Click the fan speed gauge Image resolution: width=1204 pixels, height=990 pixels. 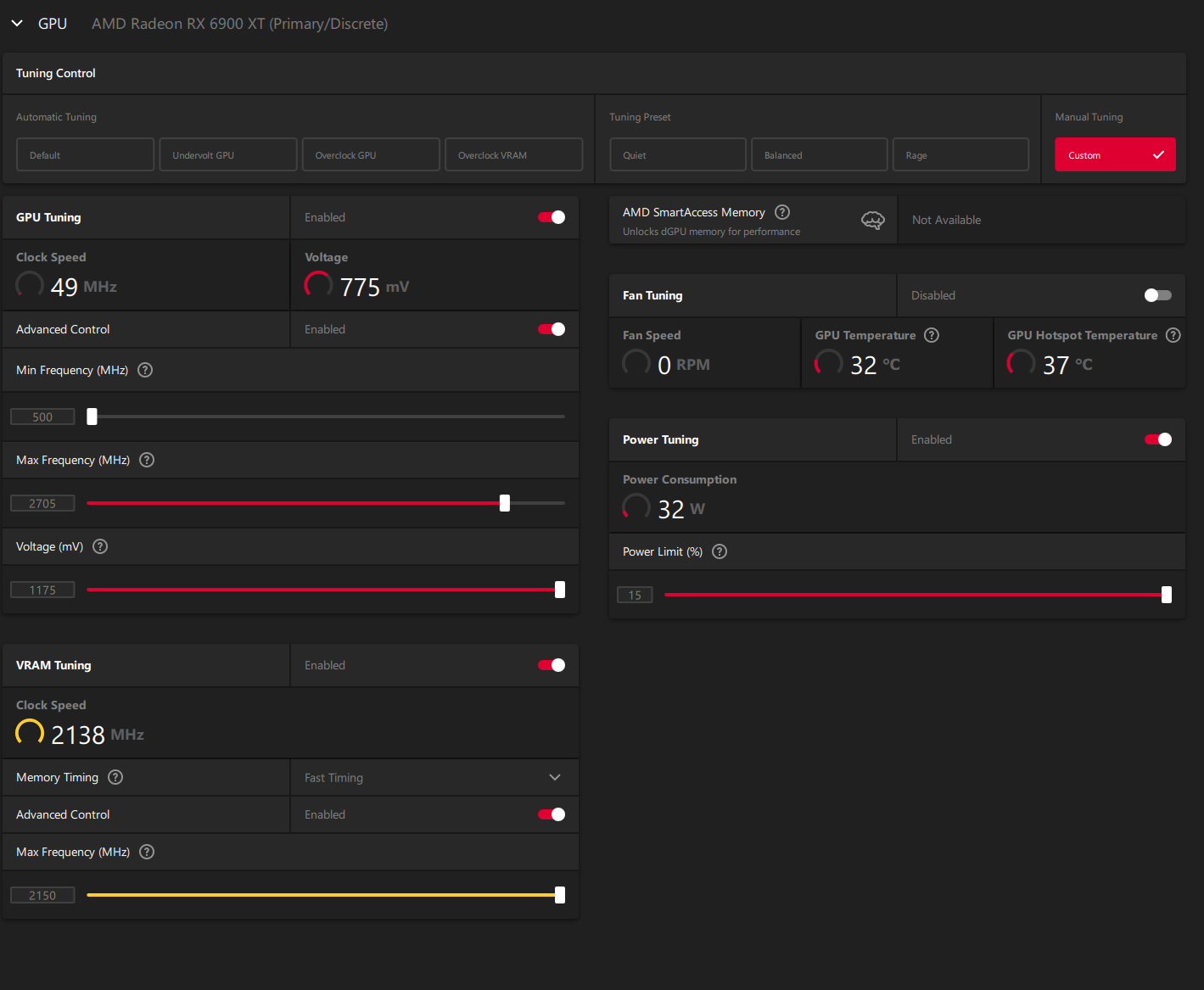pos(636,362)
